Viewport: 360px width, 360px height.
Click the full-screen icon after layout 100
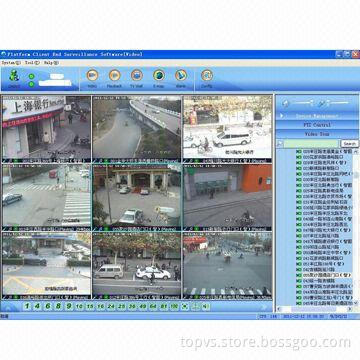pos(185,306)
